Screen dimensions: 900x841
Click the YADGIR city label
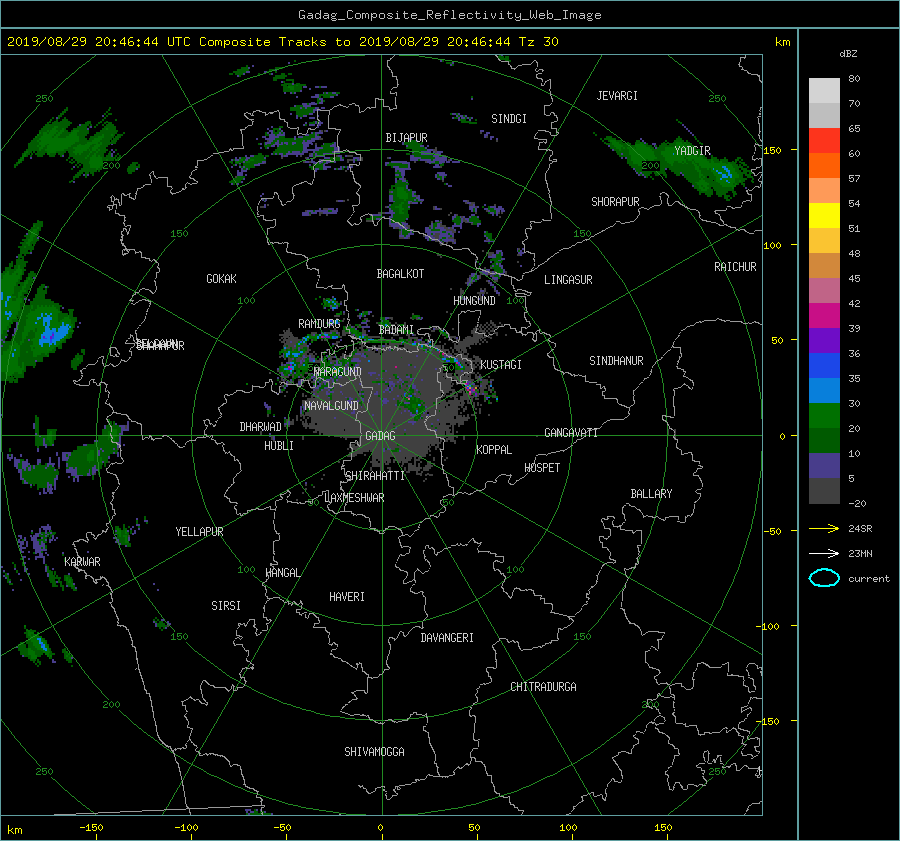click(692, 151)
